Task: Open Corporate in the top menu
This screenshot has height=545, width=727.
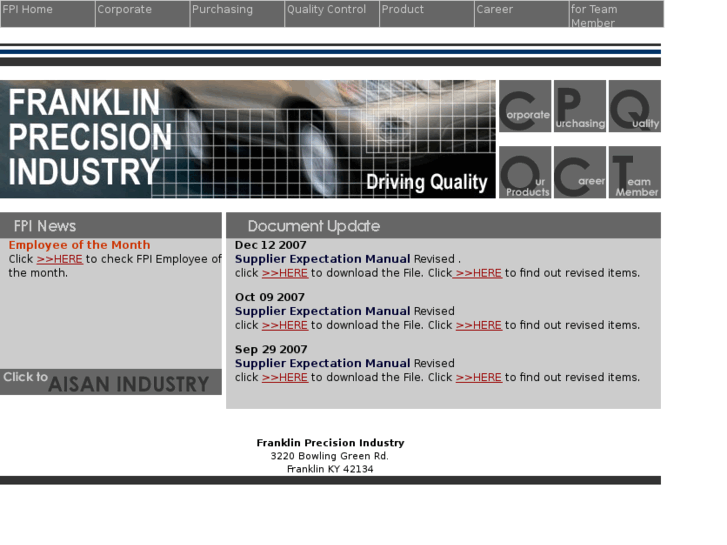Action: pyautogui.click(x=142, y=14)
